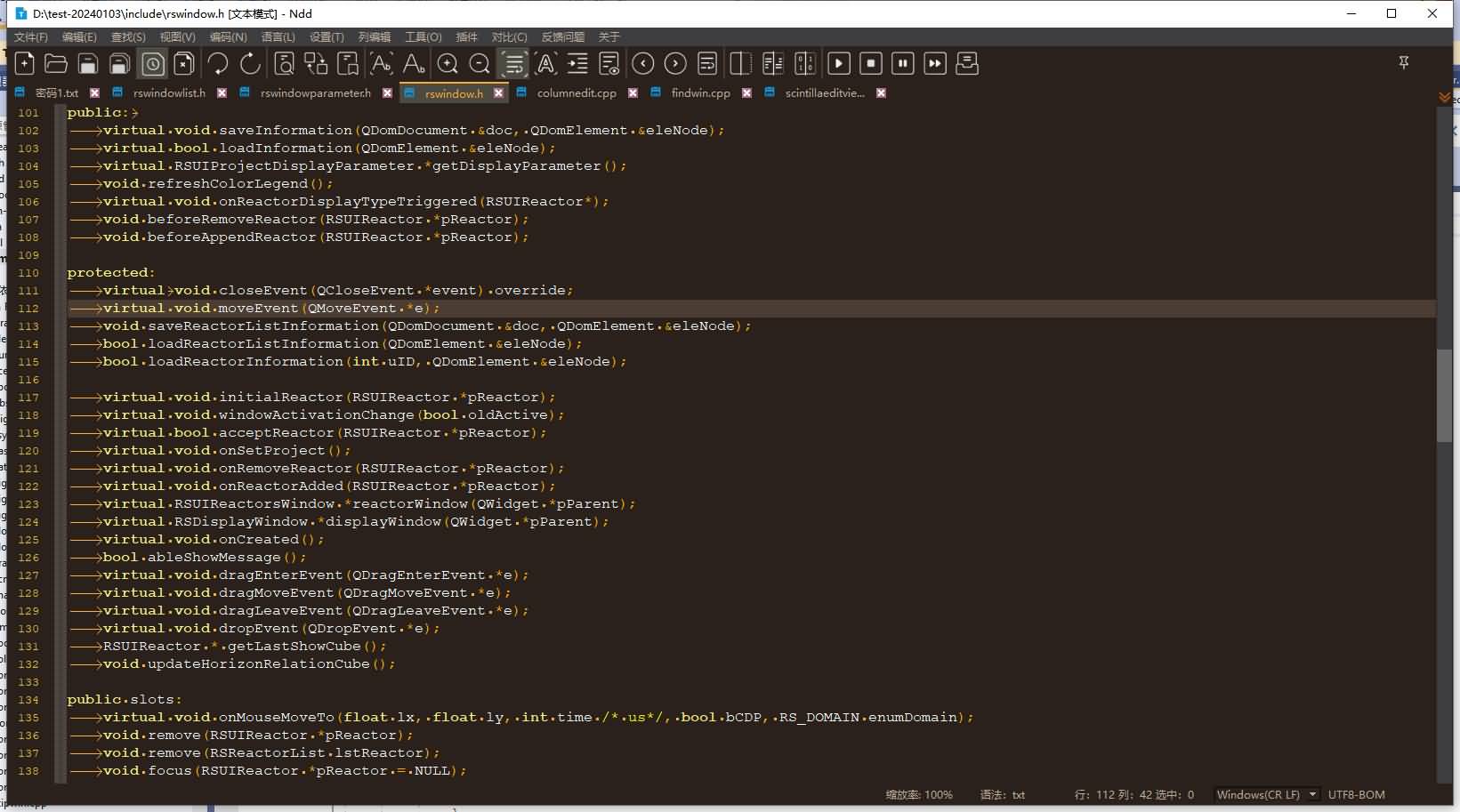Toggle the word wrap toolbar button
This screenshot has width=1460, height=812.
point(514,63)
